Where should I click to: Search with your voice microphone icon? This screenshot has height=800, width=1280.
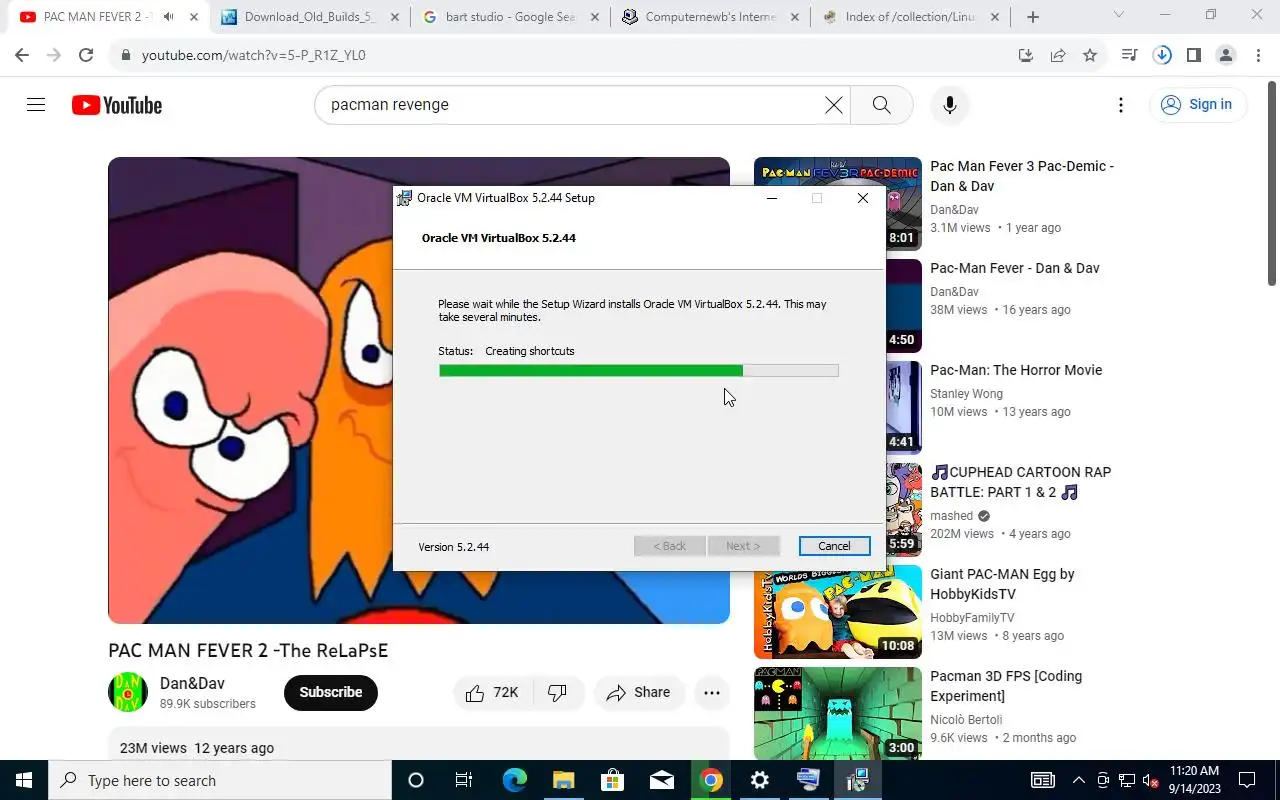coord(950,105)
